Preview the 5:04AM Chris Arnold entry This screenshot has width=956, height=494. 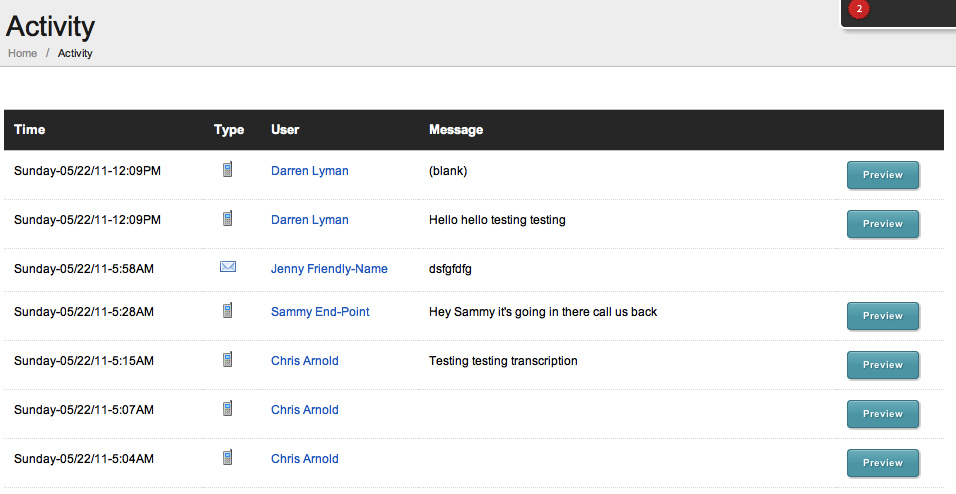tap(883, 463)
